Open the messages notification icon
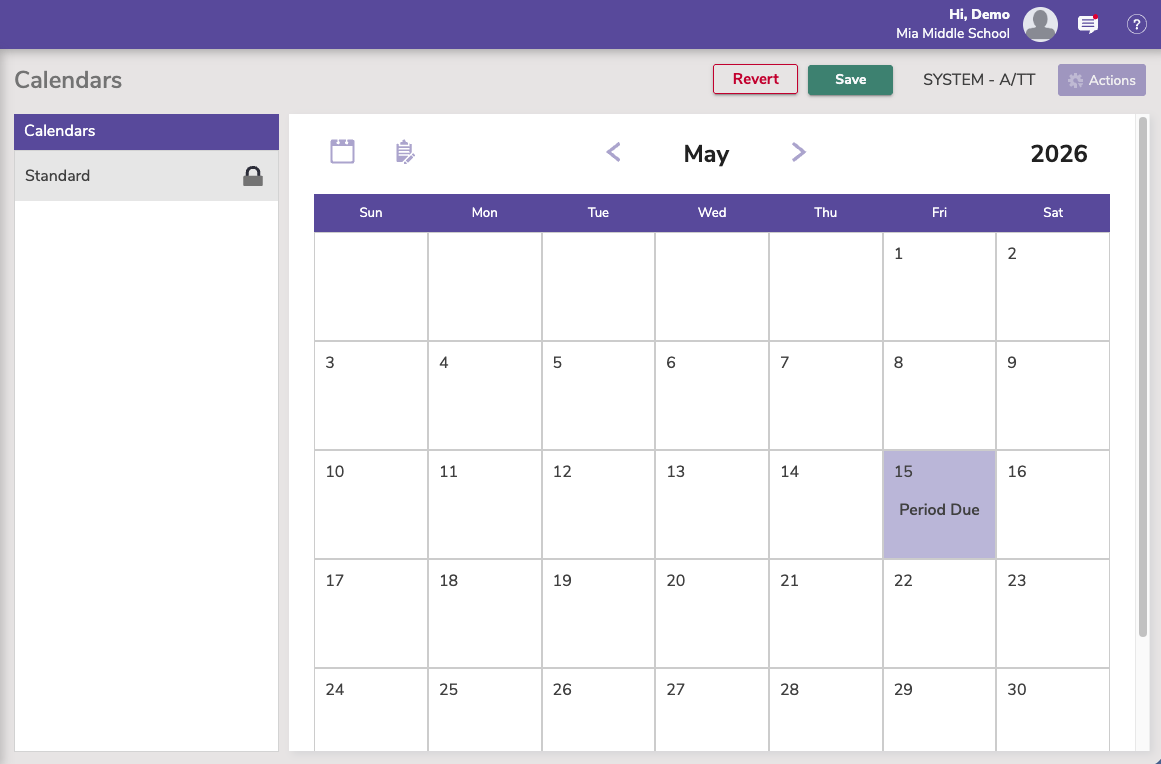This screenshot has height=764, width=1161. pyautogui.click(x=1087, y=24)
